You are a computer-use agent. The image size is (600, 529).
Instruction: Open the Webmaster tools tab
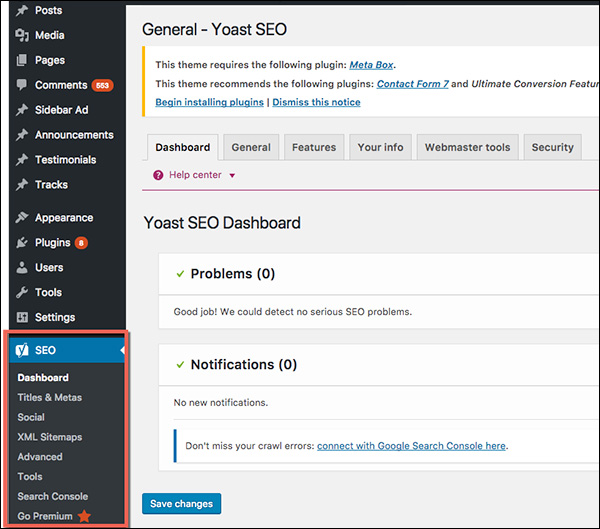467,147
